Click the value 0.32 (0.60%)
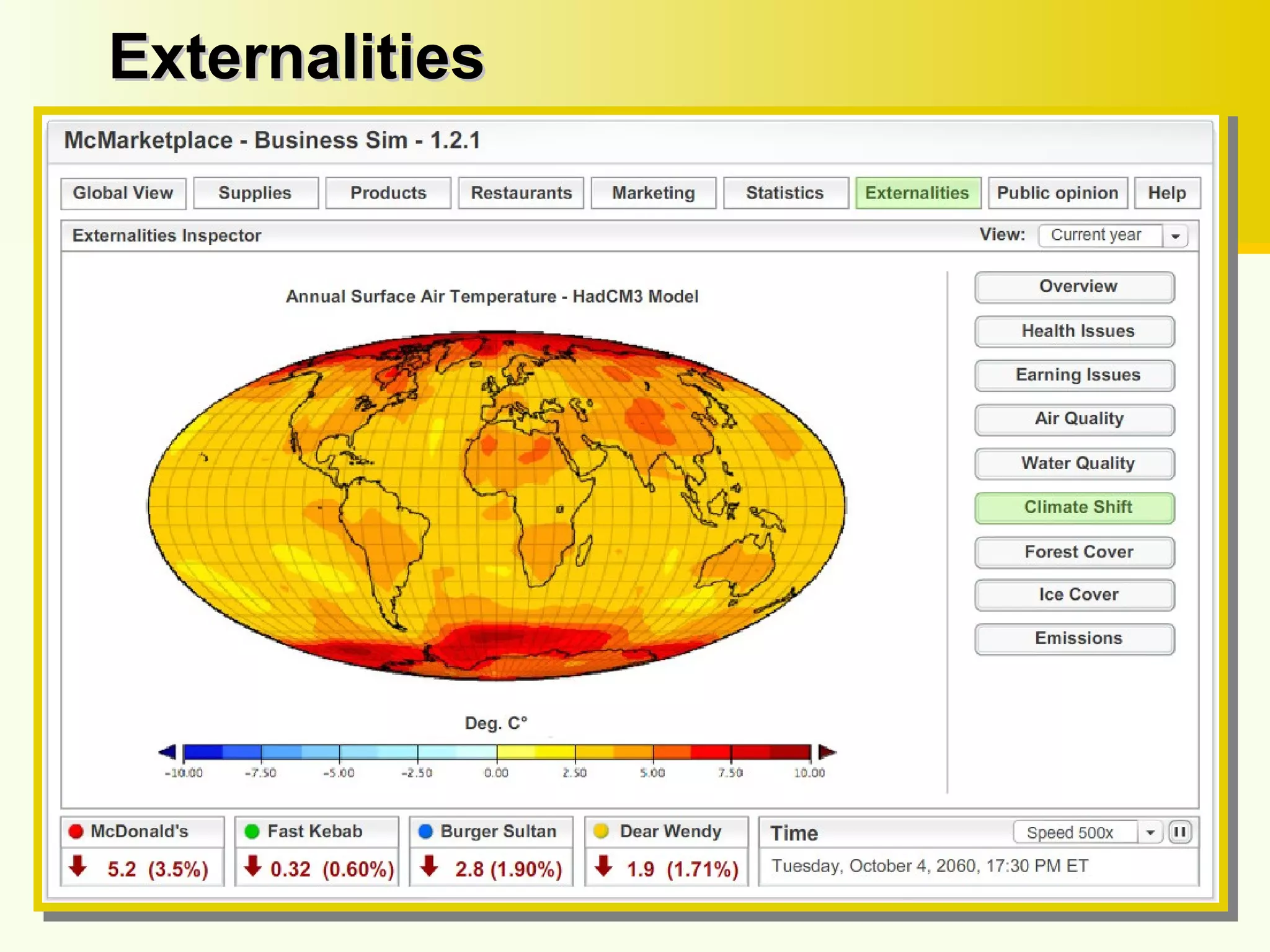1270x952 pixels. 332,869
